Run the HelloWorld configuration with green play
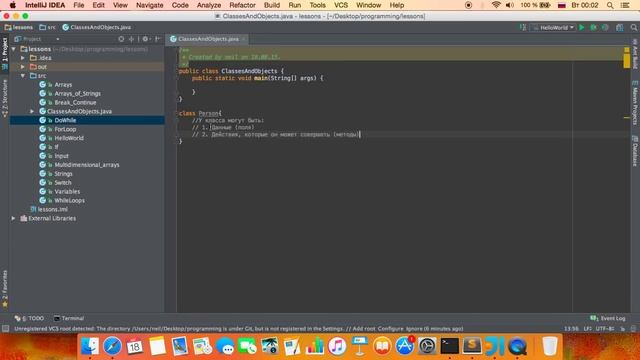 coord(582,27)
